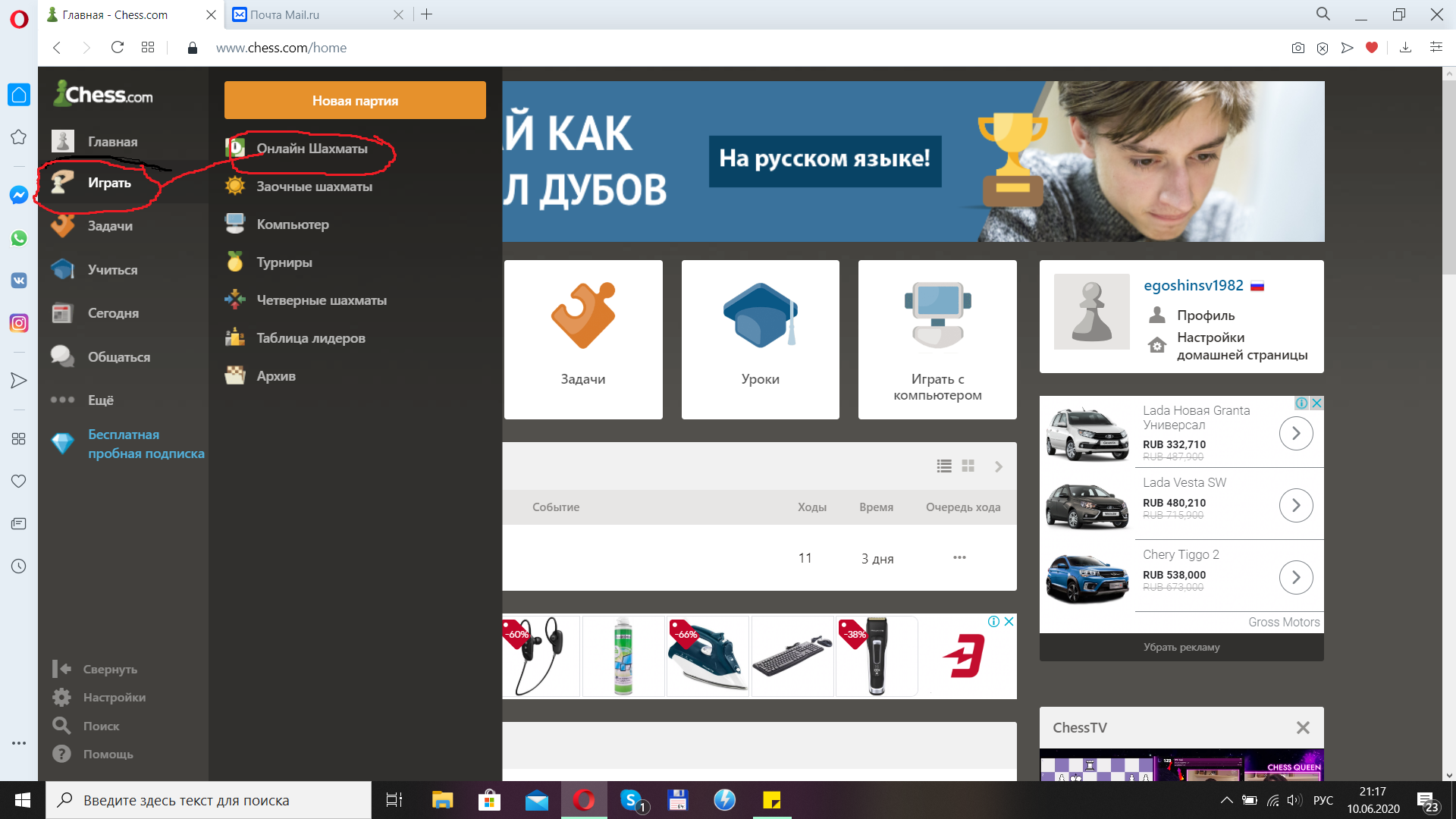Open a new browser tab
This screenshot has height=819, width=1456.
[427, 14]
